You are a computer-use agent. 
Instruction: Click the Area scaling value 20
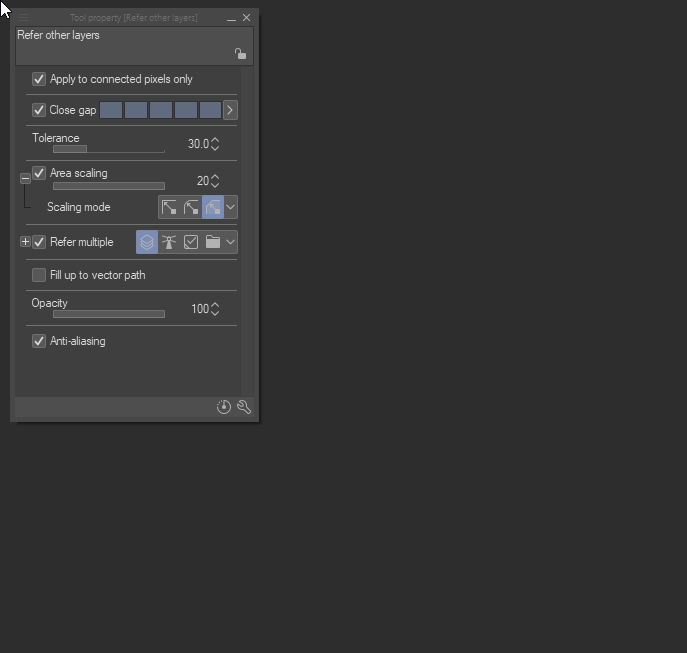click(x=203, y=181)
